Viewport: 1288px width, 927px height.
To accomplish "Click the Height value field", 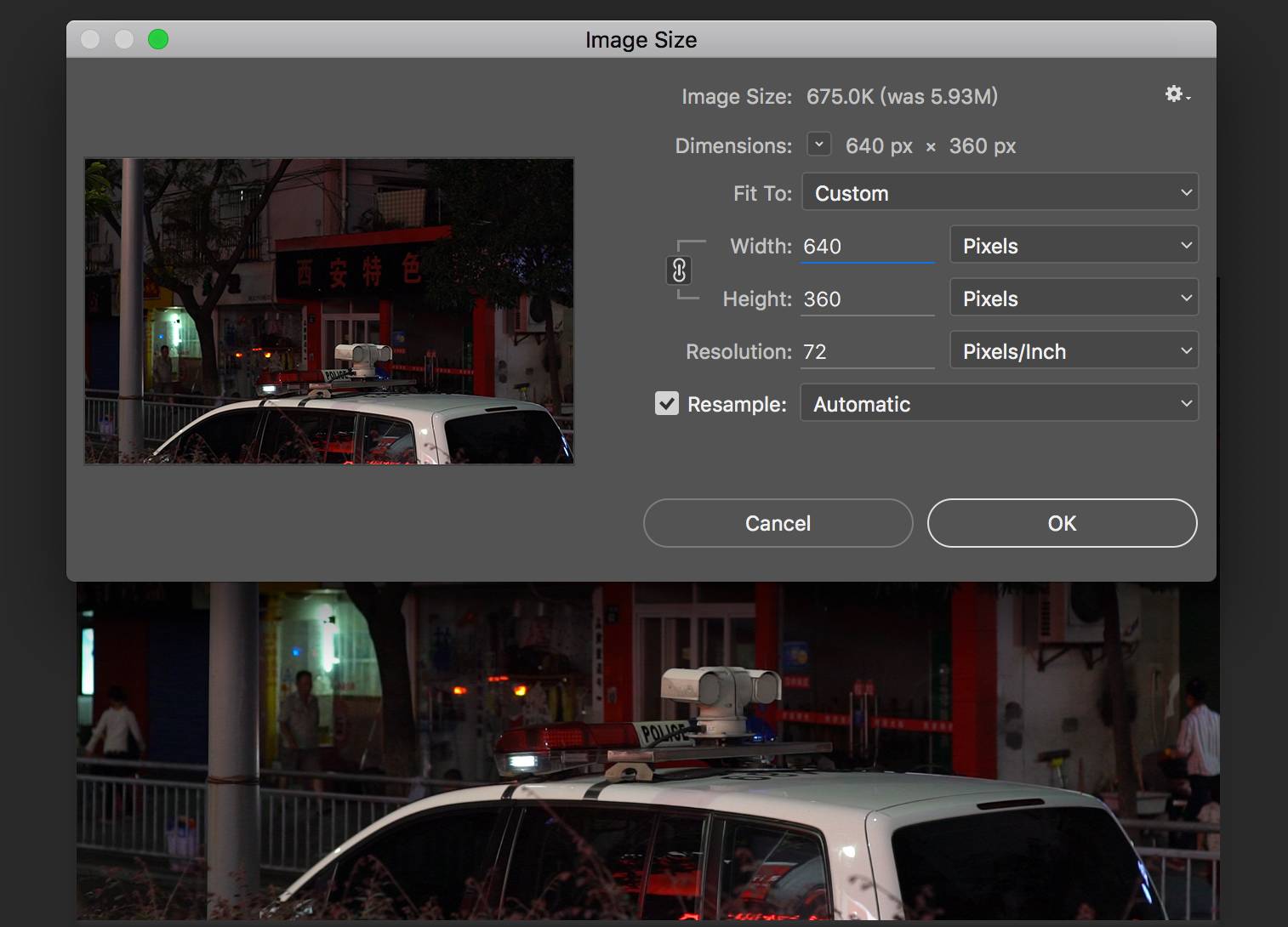I will point(866,299).
